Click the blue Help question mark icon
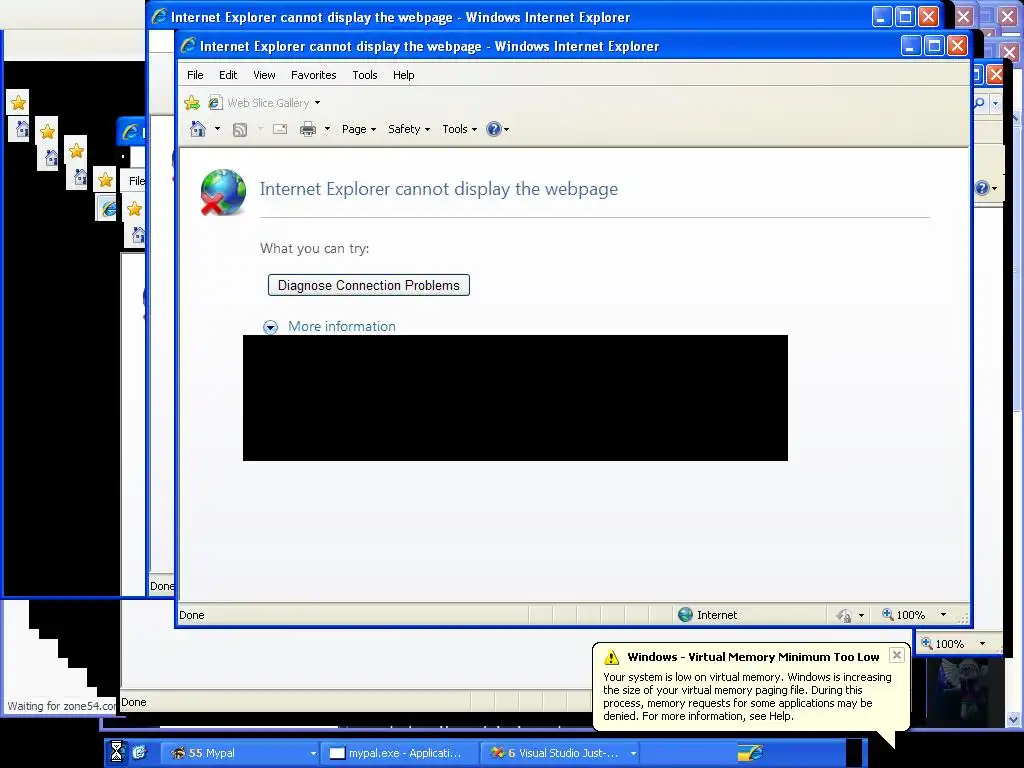This screenshot has width=1024, height=768. click(494, 129)
